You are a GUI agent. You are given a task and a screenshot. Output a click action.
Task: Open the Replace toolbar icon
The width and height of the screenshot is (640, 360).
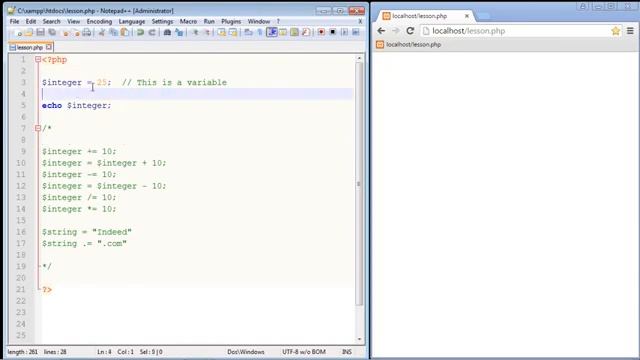[179, 32]
